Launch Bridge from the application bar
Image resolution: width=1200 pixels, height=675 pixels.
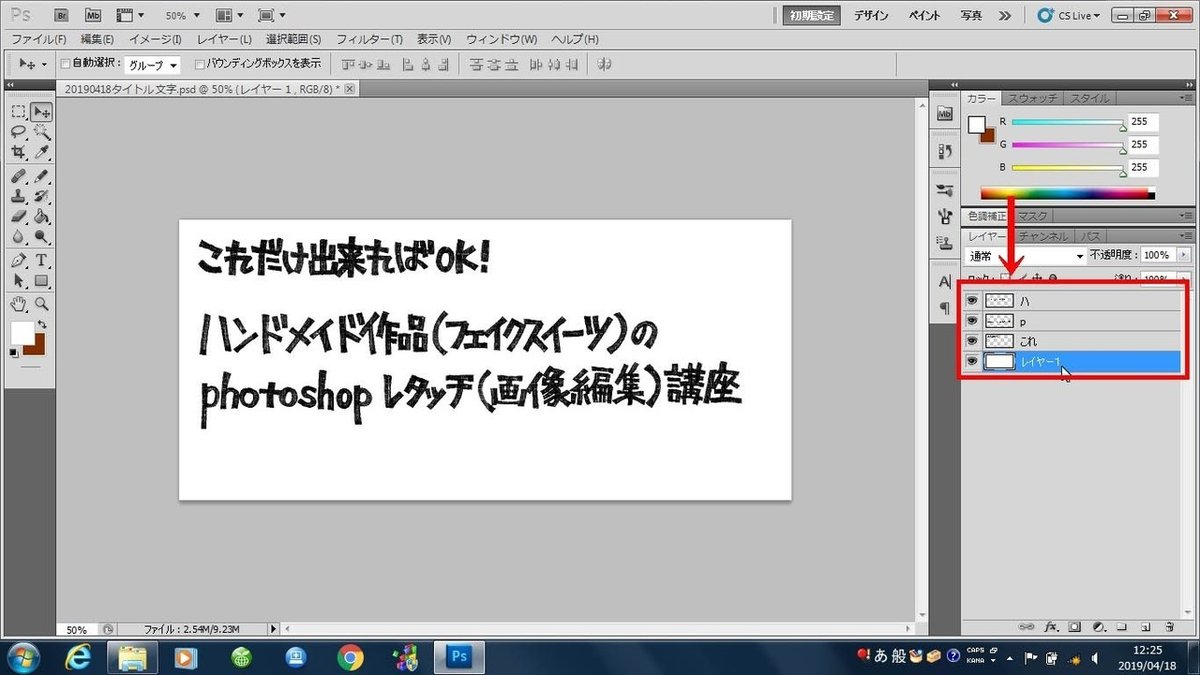point(62,15)
